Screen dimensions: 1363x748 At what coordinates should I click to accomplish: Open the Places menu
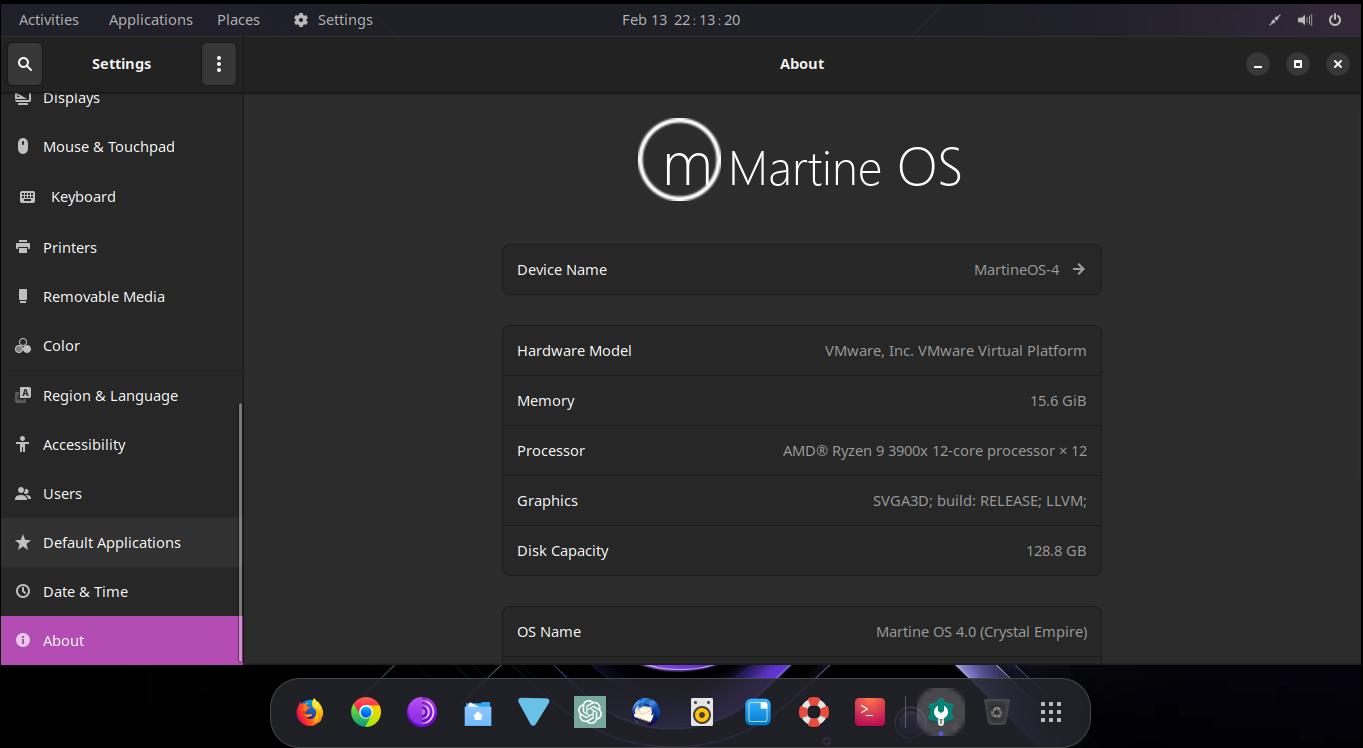coord(238,20)
